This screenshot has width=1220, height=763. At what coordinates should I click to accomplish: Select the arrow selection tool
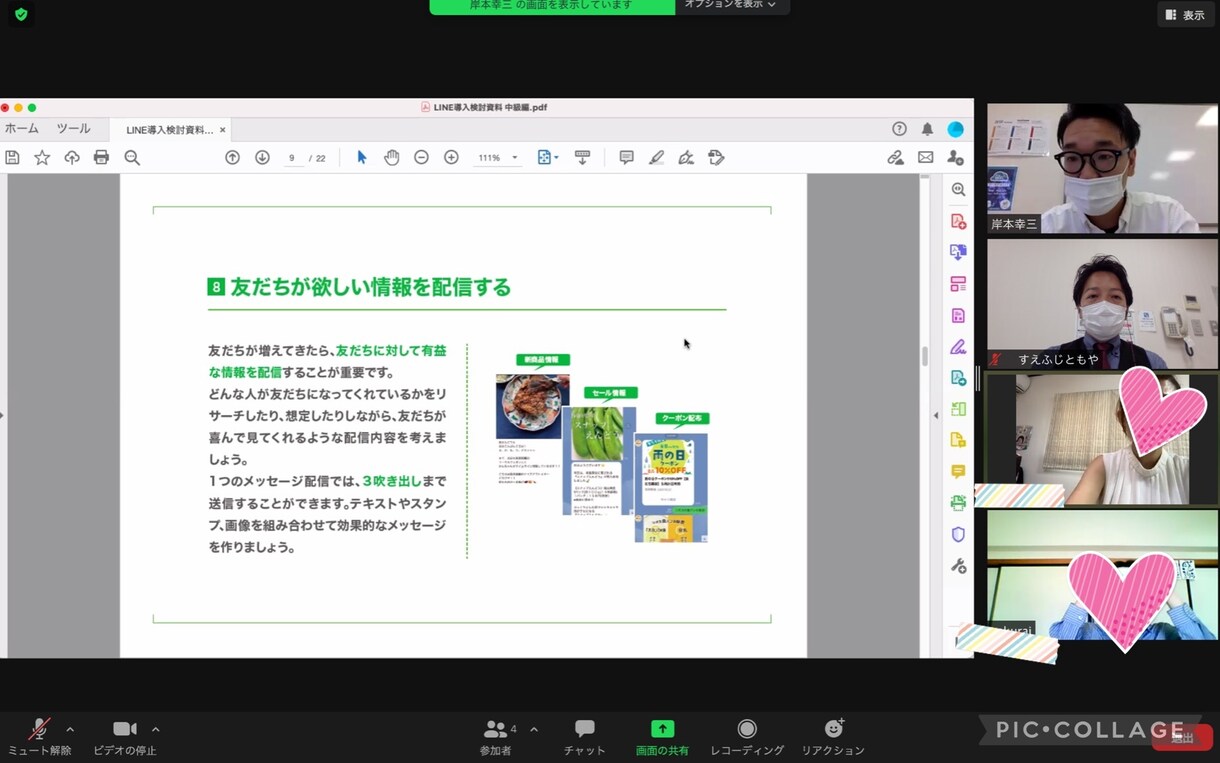point(362,158)
